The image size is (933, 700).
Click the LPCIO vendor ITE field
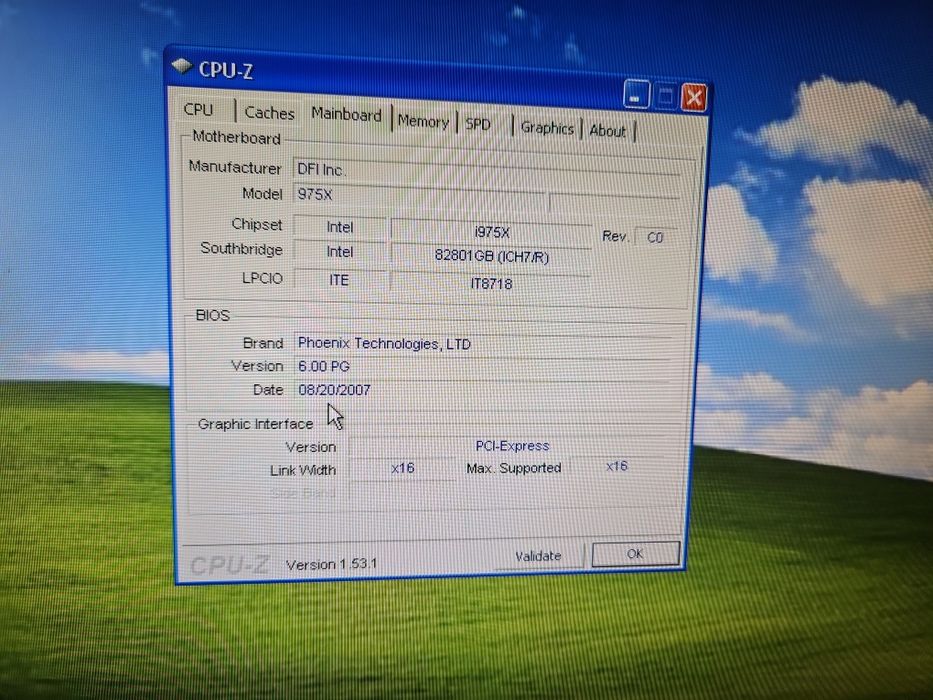click(340, 280)
